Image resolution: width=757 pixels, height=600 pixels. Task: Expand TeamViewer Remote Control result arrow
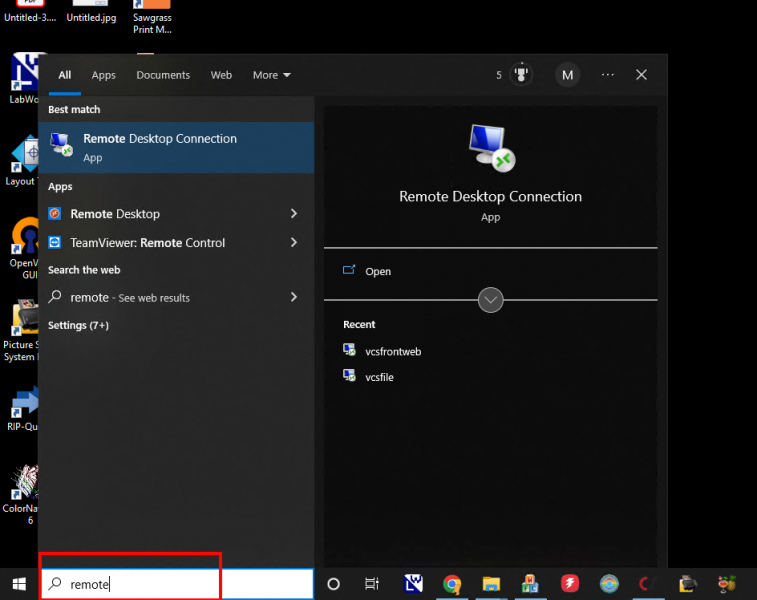[x=294, y=243]
